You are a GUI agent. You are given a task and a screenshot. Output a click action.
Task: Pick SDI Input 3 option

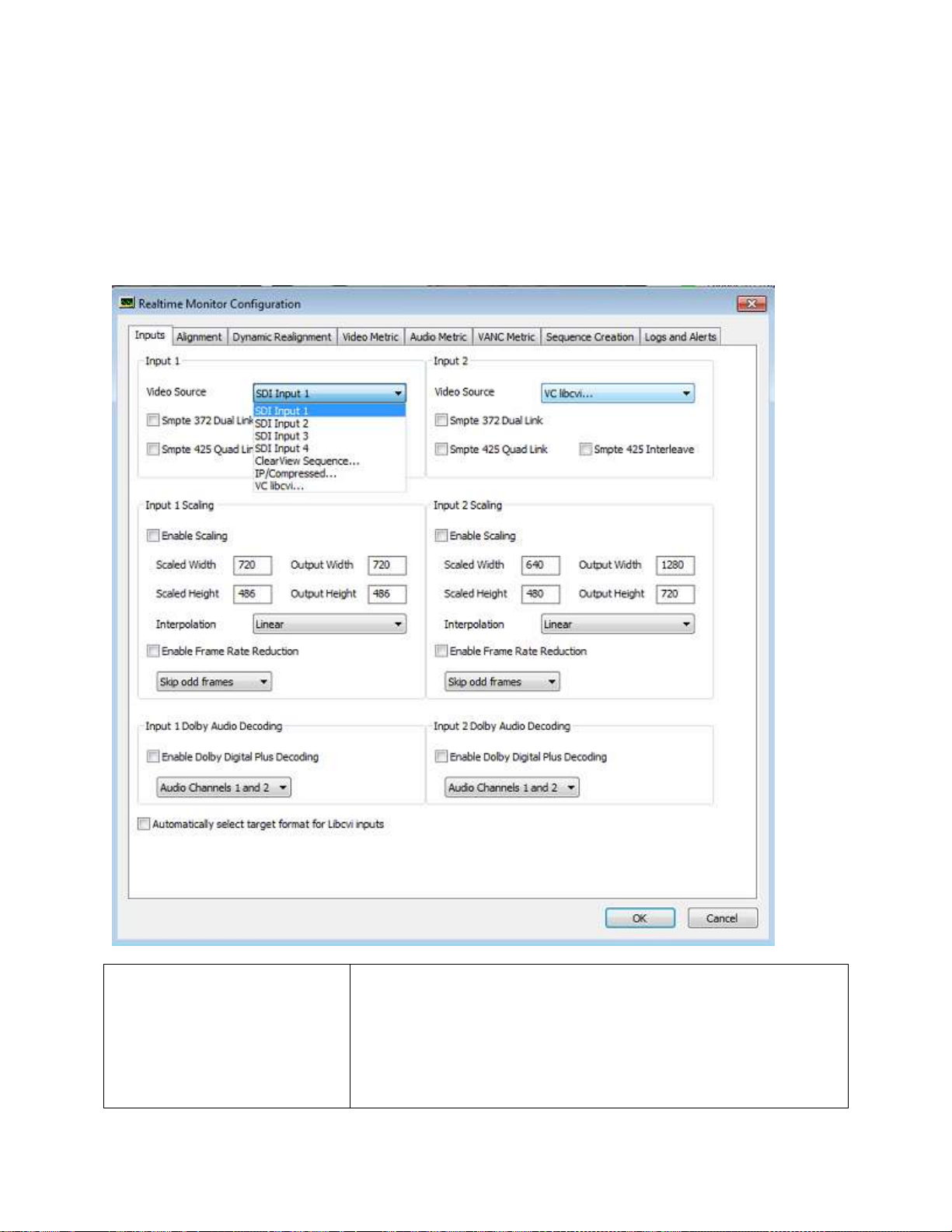[x=330, y=435]
